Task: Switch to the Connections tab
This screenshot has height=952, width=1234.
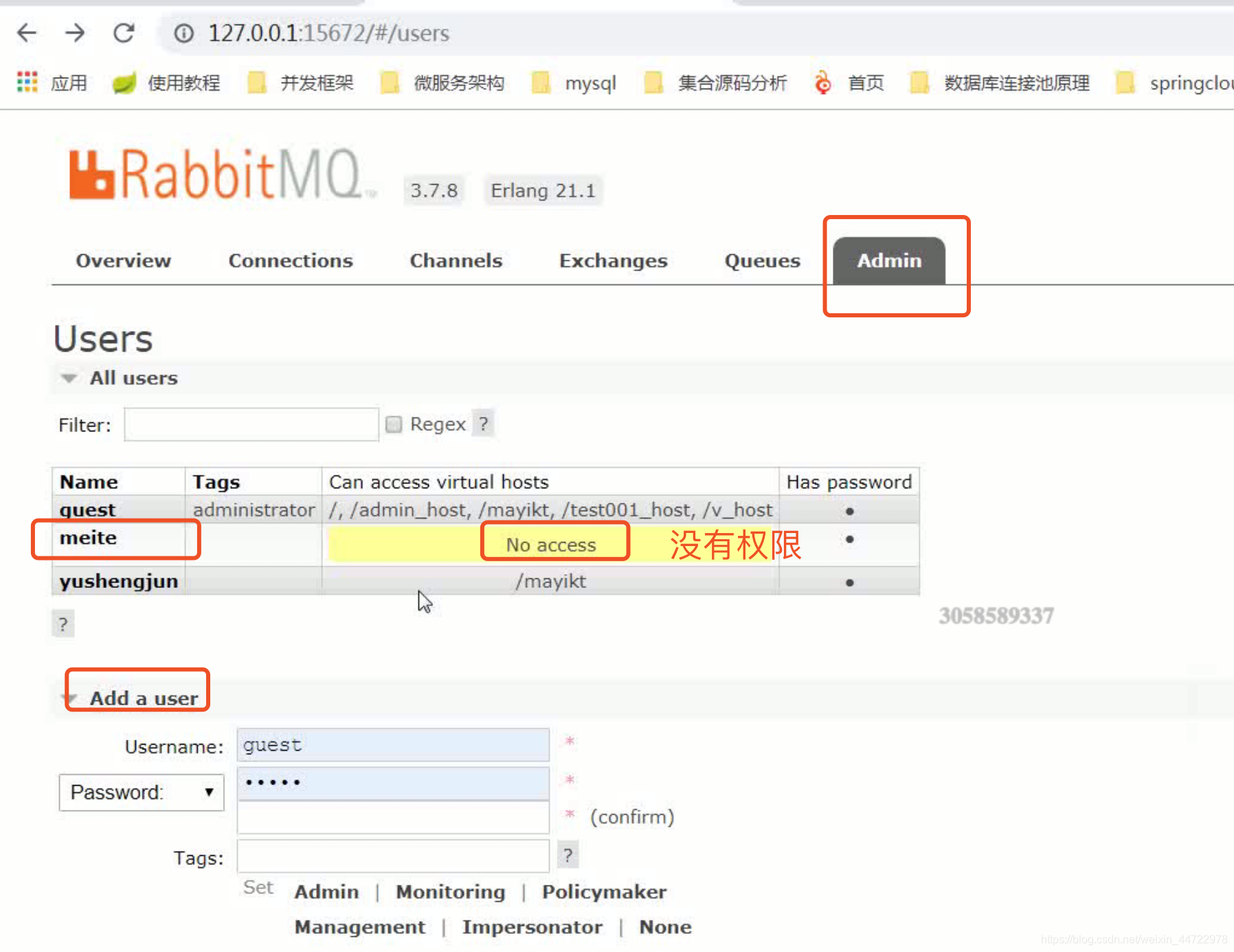Action: [290, 260]
